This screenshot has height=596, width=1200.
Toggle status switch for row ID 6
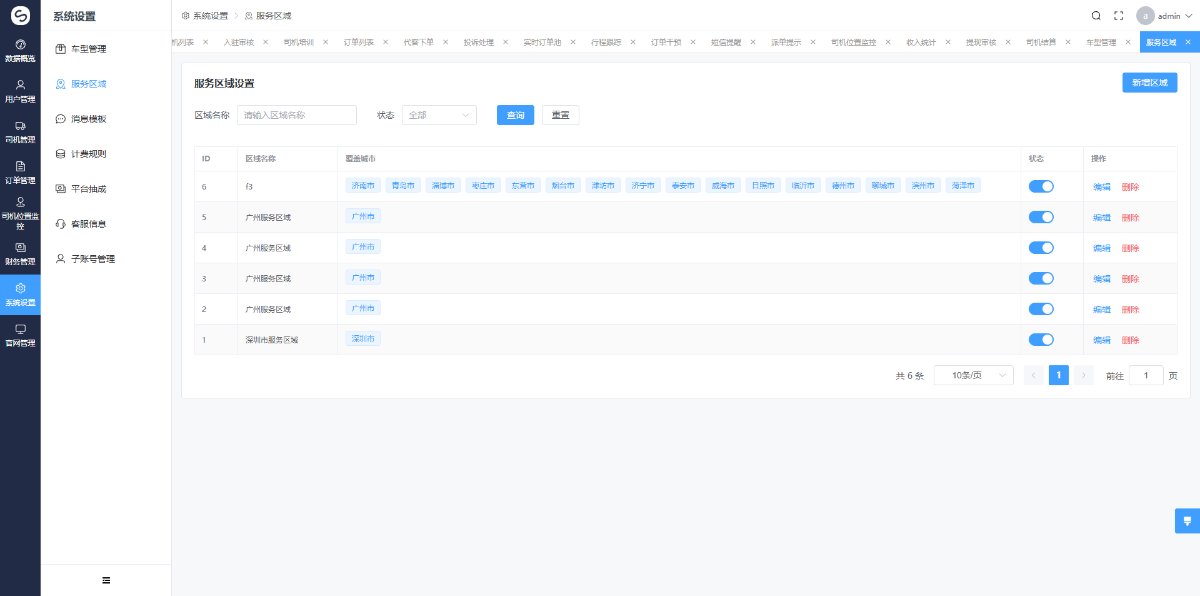(x=1041, y=186)
